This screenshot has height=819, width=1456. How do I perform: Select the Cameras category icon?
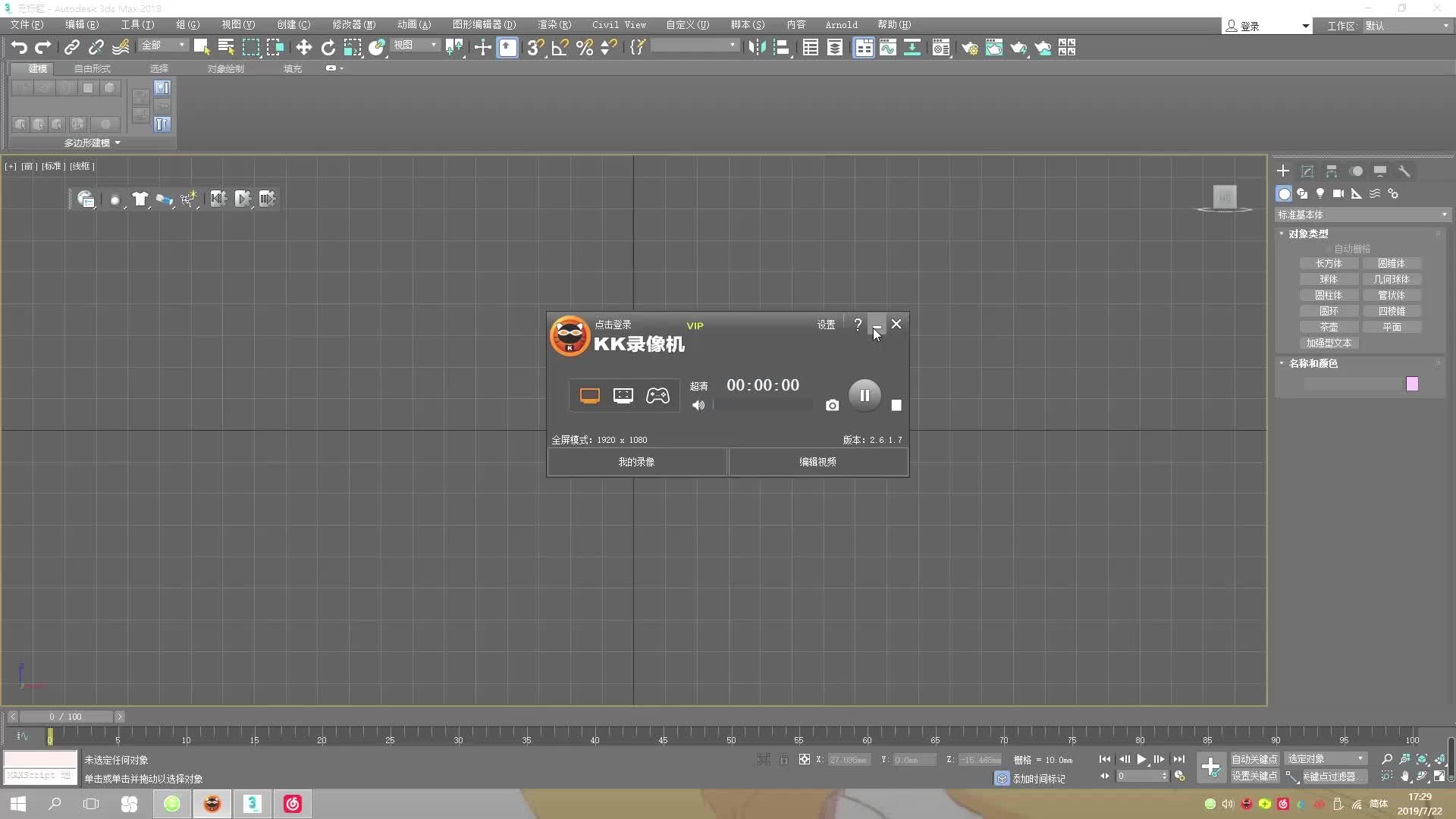[x=1338, y=194]
